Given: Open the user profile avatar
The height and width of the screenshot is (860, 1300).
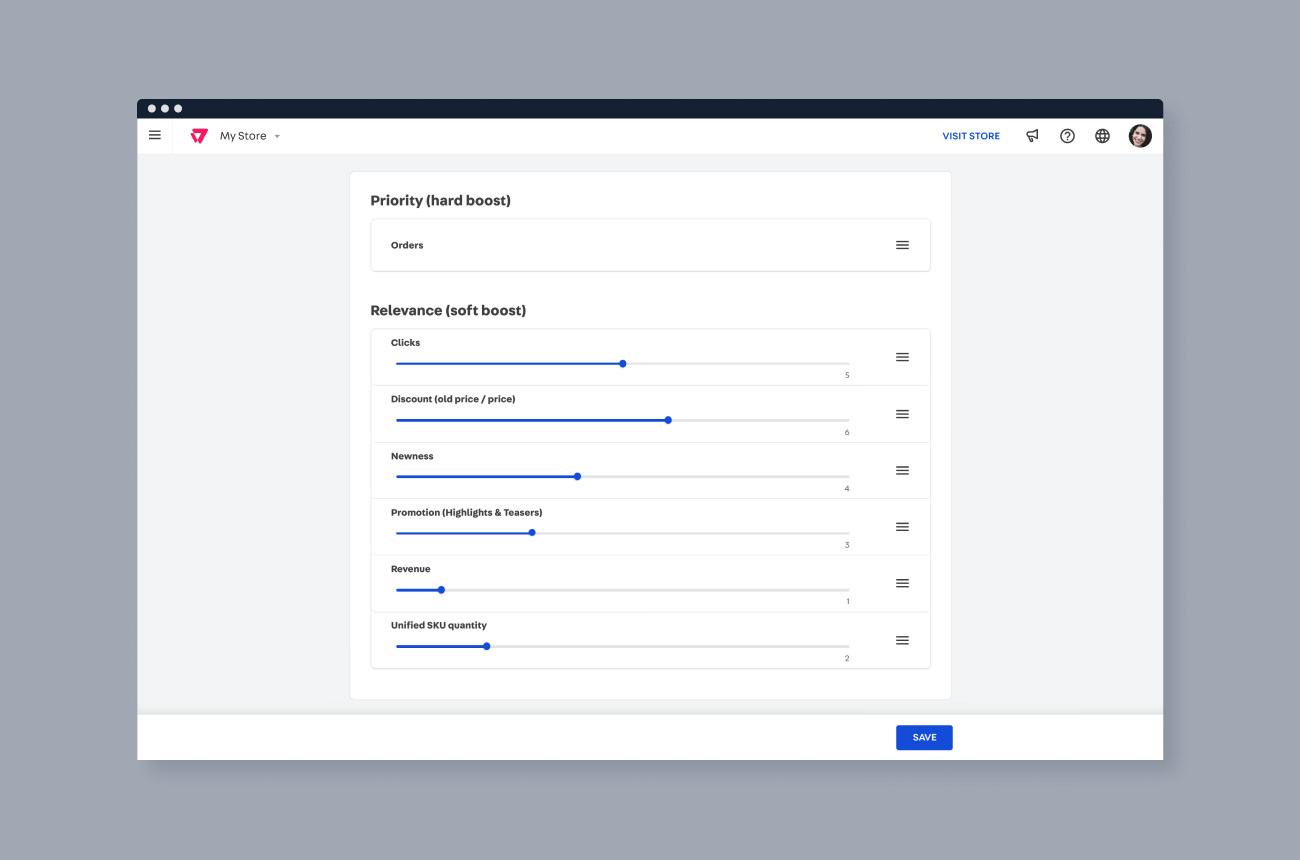Looking at the screenshot, I should coord(1139,135).
